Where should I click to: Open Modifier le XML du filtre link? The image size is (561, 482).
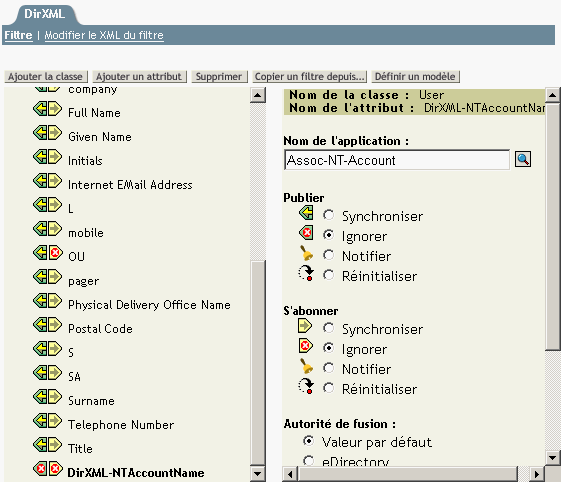[x=104, y=35]
